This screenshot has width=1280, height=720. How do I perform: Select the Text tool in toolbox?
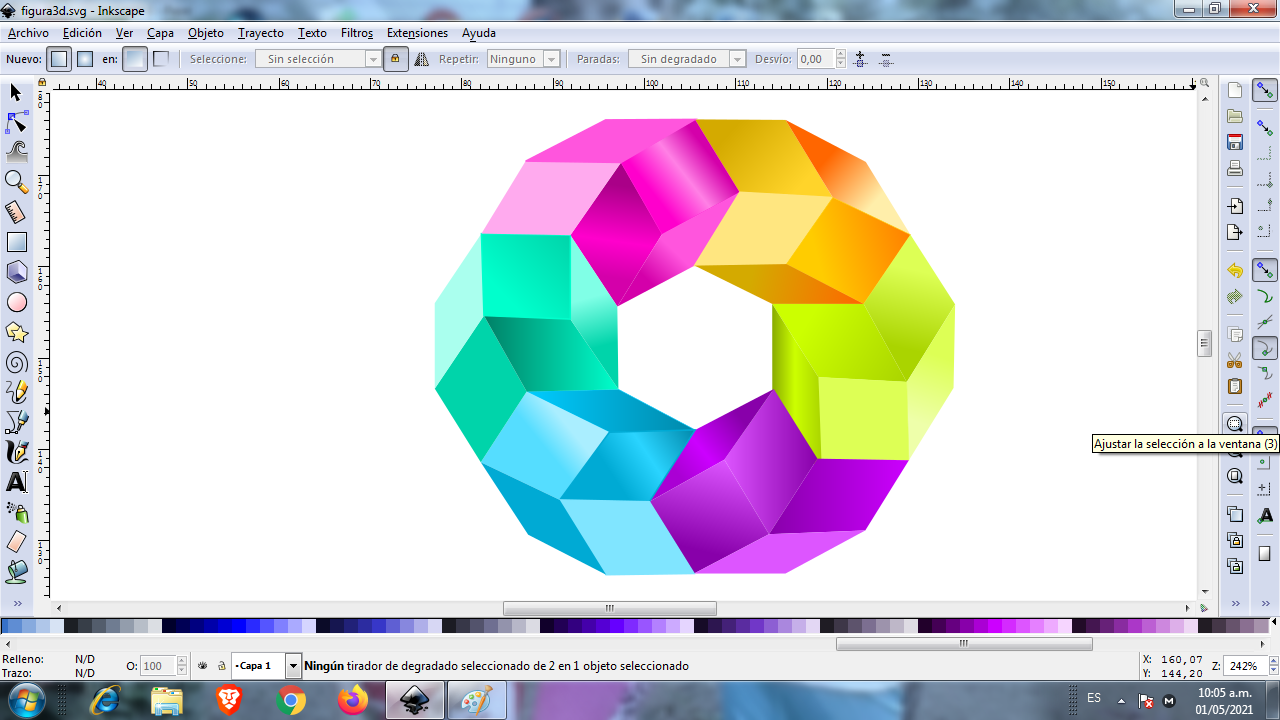[16, 482]
